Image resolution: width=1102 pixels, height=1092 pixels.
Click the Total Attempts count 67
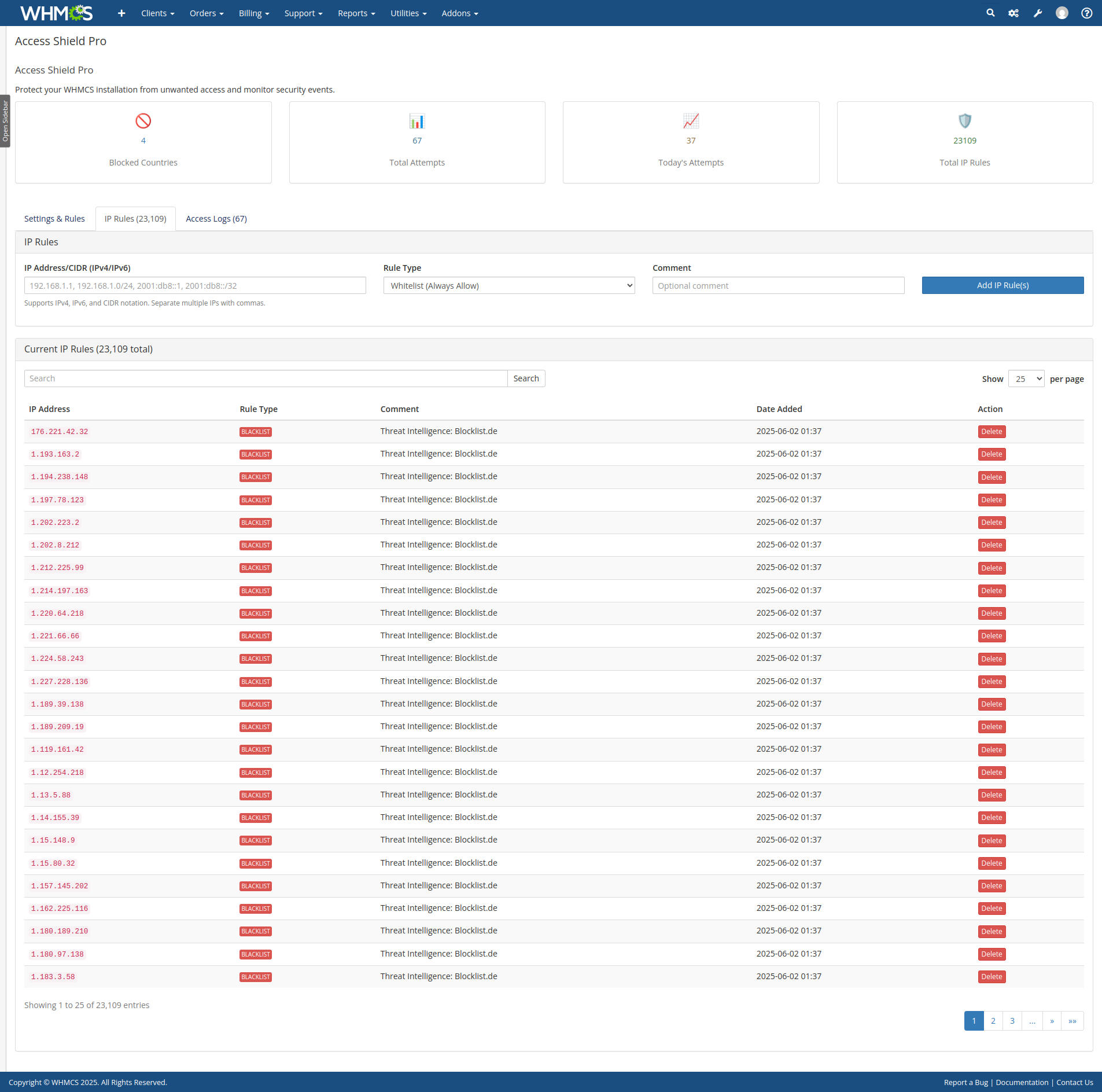click(x=417, y=141)
